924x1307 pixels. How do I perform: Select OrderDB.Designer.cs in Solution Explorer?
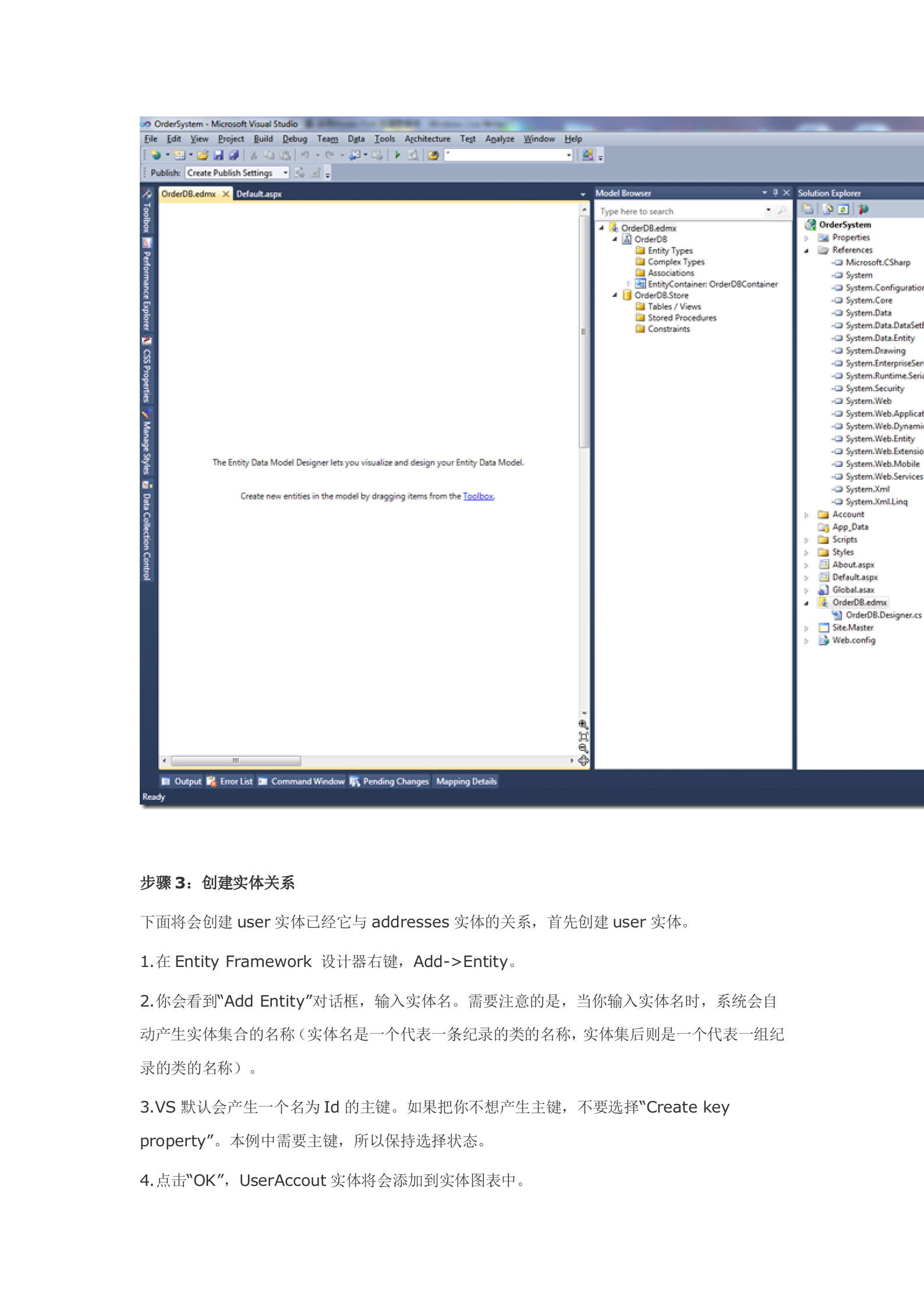point(877,615)
